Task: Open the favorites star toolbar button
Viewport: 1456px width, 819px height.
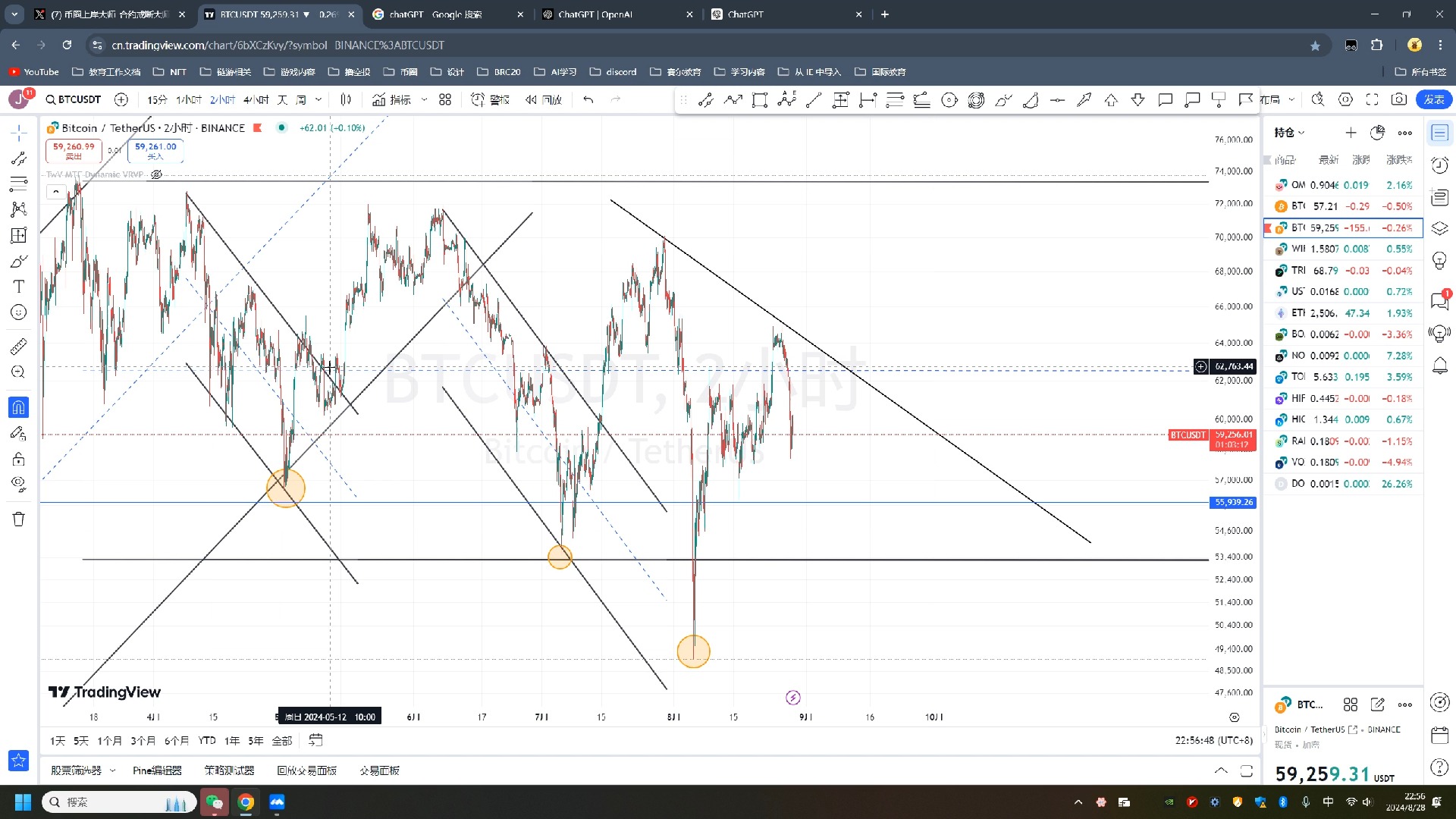Action: [x=19, y=760]
